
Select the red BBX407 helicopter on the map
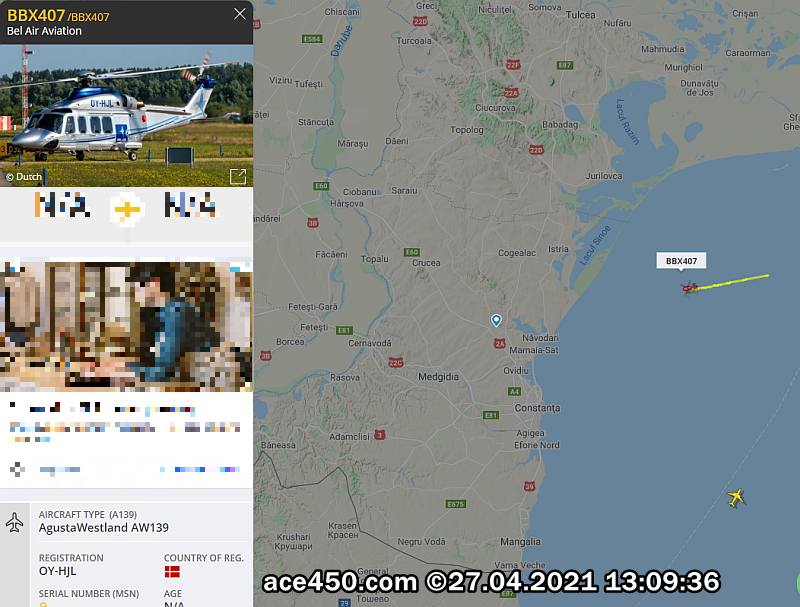[x=689, y=288]
